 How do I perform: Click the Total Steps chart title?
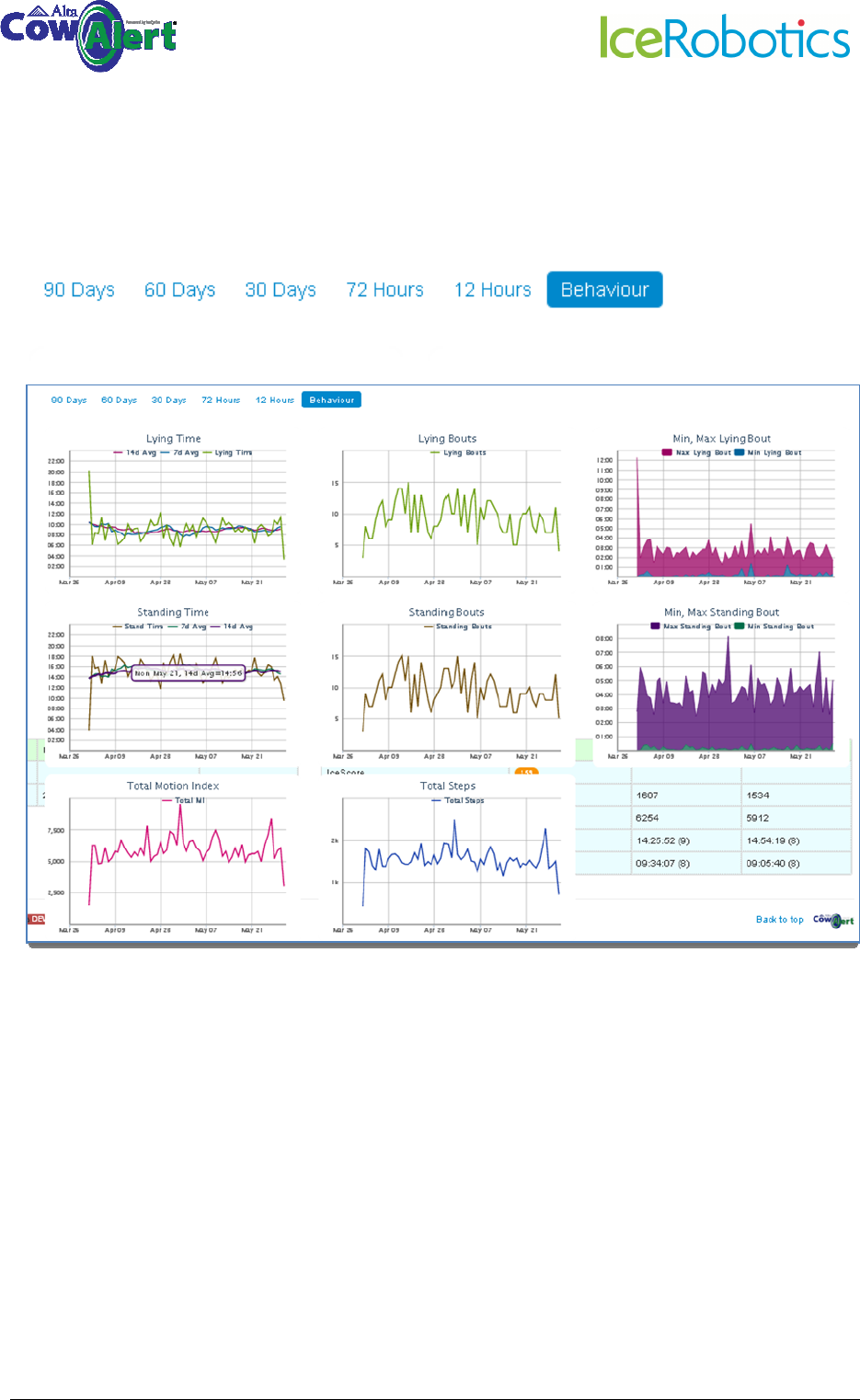coord(448,786)
